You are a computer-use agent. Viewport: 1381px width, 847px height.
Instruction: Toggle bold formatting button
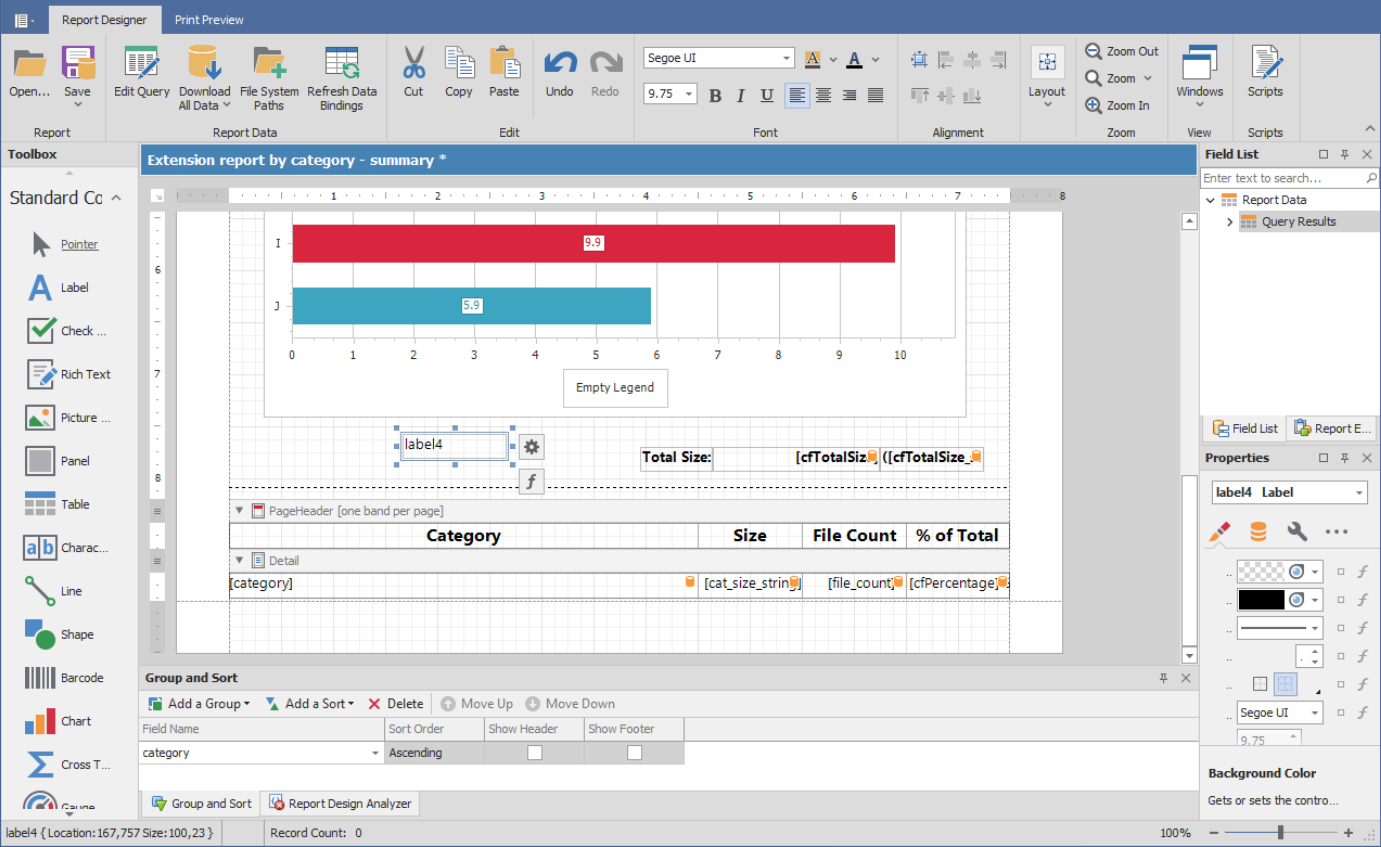pyautogui.click(x=715, y=96)
